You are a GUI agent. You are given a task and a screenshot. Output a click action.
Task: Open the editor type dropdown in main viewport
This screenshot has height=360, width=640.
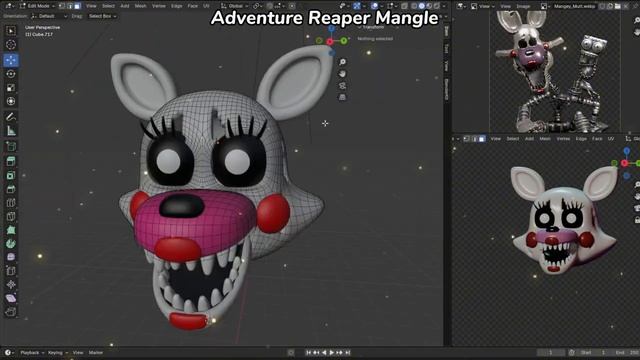click(x=9, y=6)
